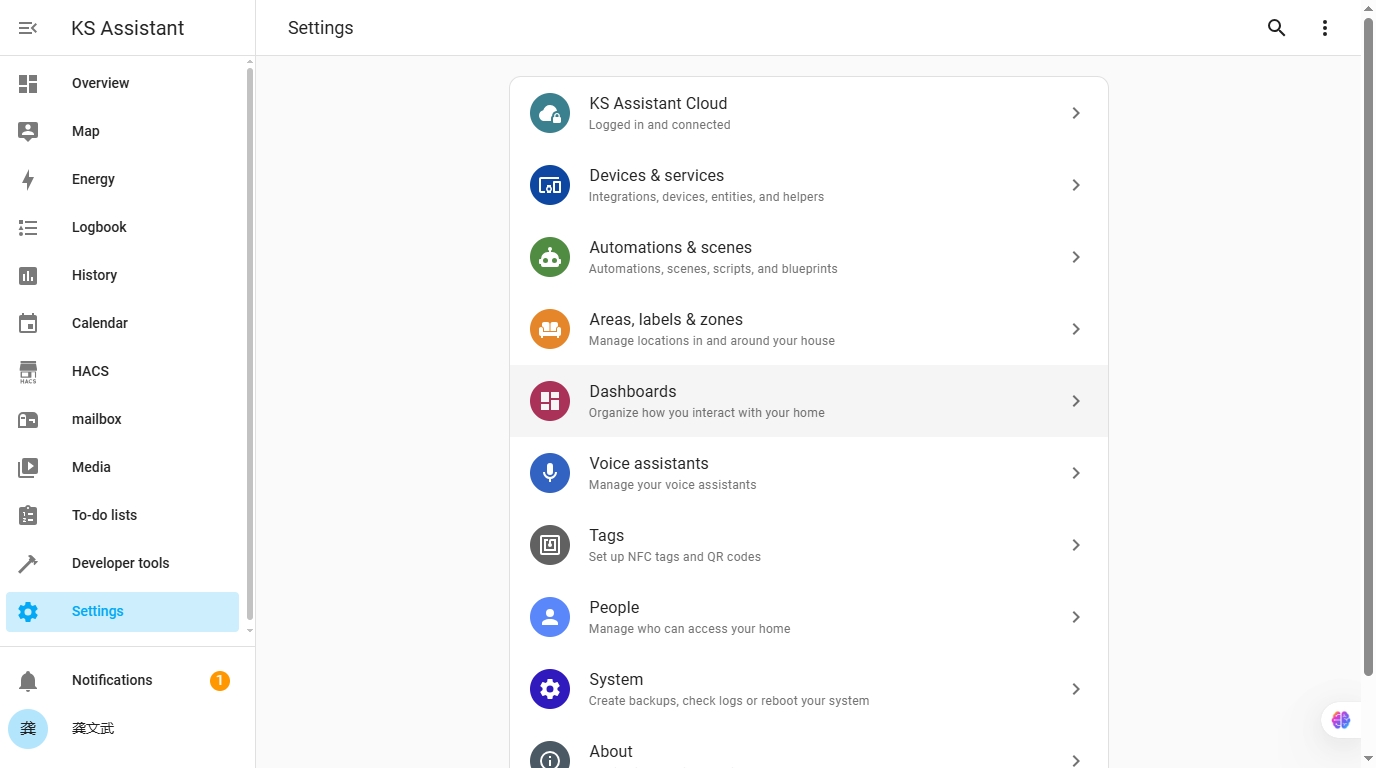Open the KS Assistant Cloud settings row
The height and width of the screenshot is (768, 1376).
coord(809,113)
